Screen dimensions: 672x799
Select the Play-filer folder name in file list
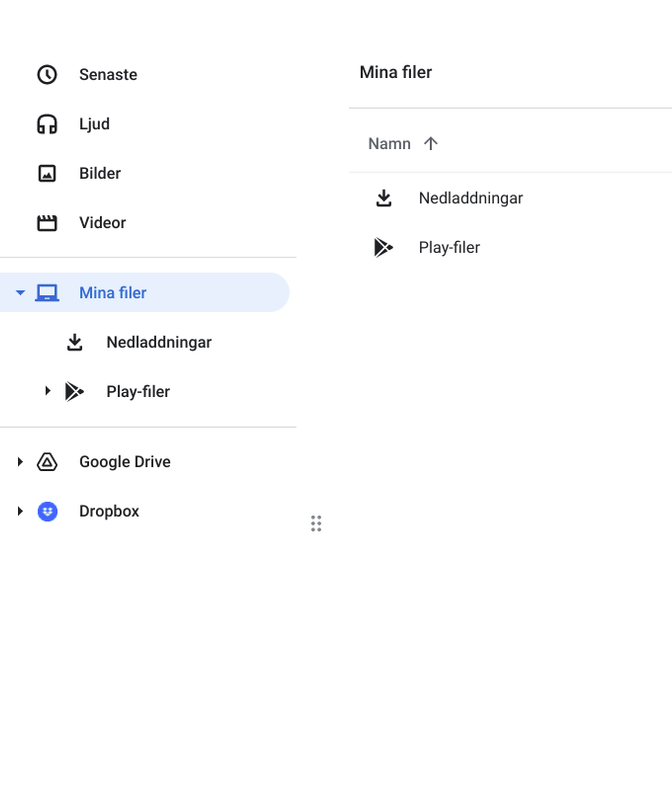point(449,248)
